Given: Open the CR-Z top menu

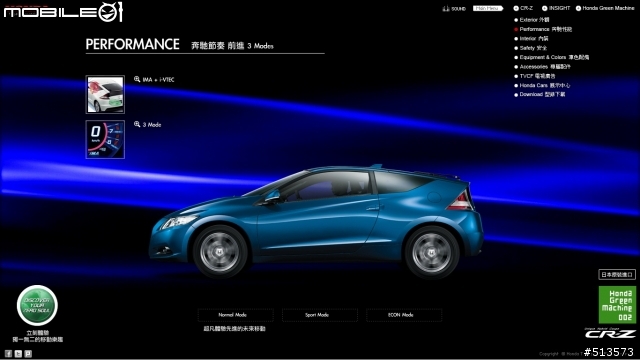Looking at the screenshot, I should 523,8.
